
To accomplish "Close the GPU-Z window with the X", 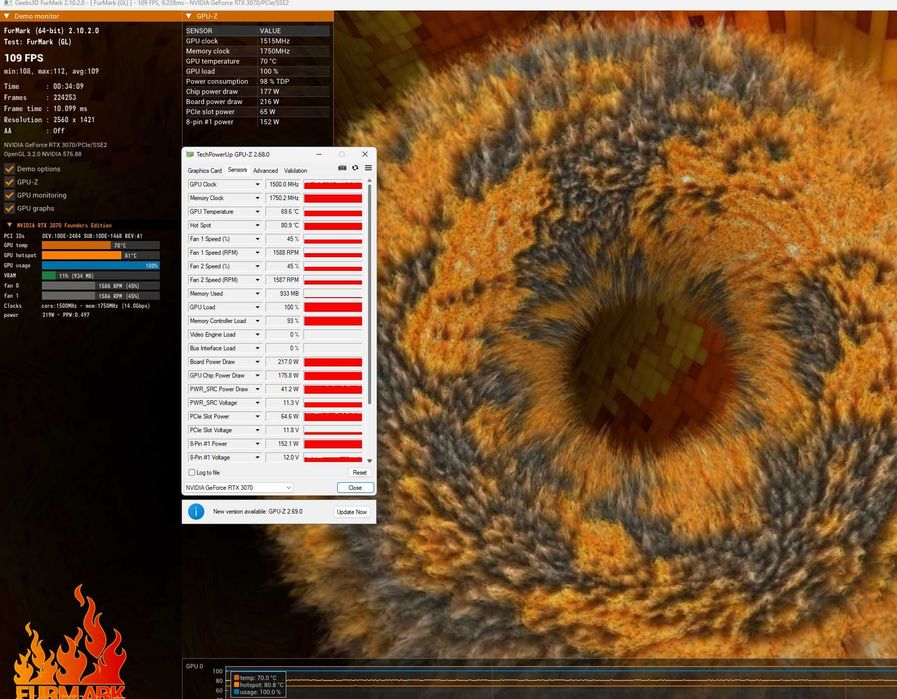I will [365, 154].
